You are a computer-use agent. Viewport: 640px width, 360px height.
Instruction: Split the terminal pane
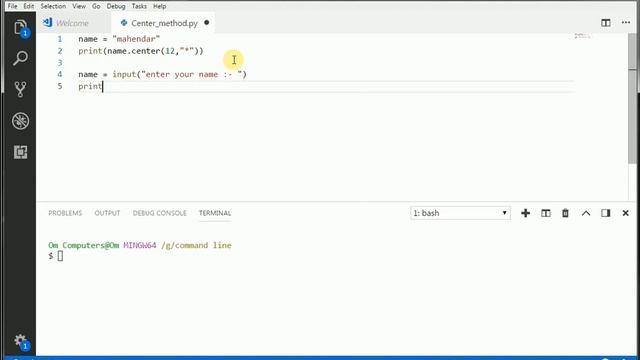click(x=546, y=213)
